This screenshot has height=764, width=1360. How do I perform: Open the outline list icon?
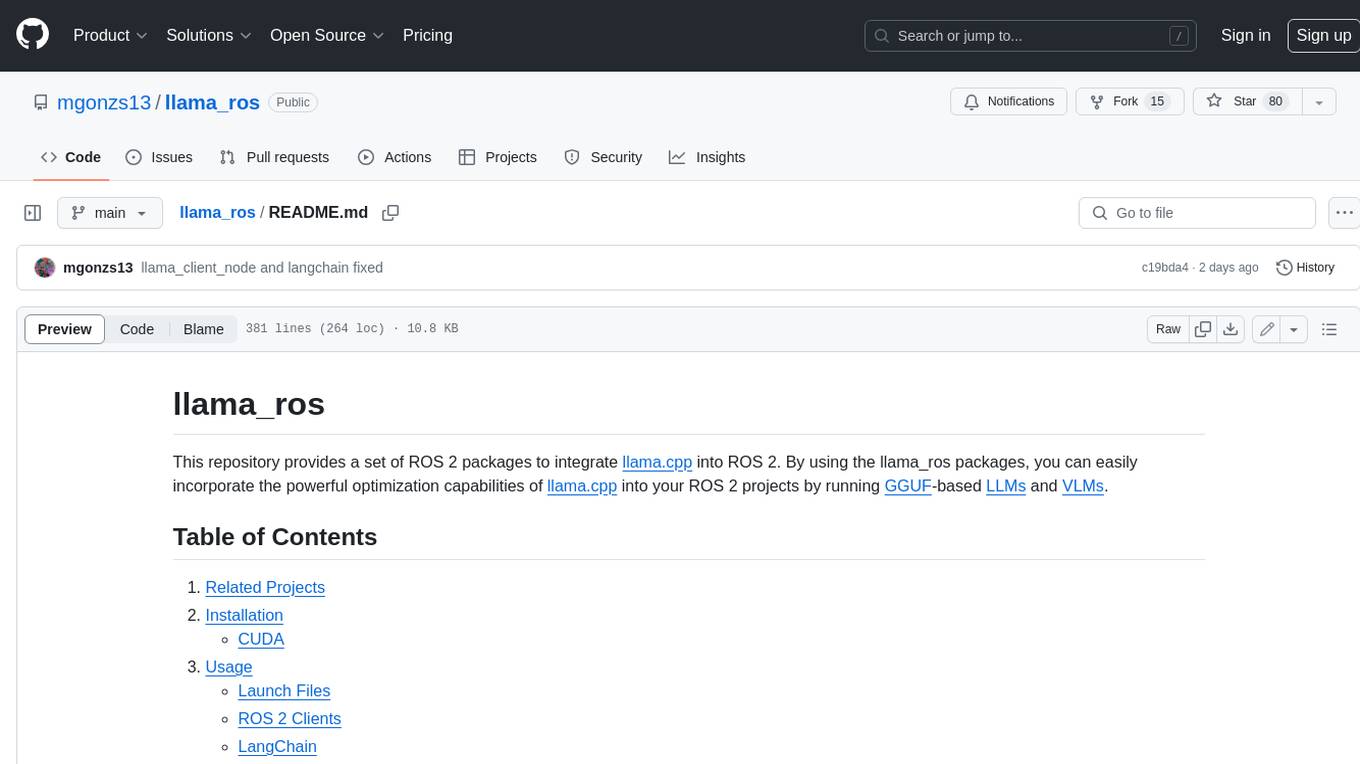[x=1329, y=329]
